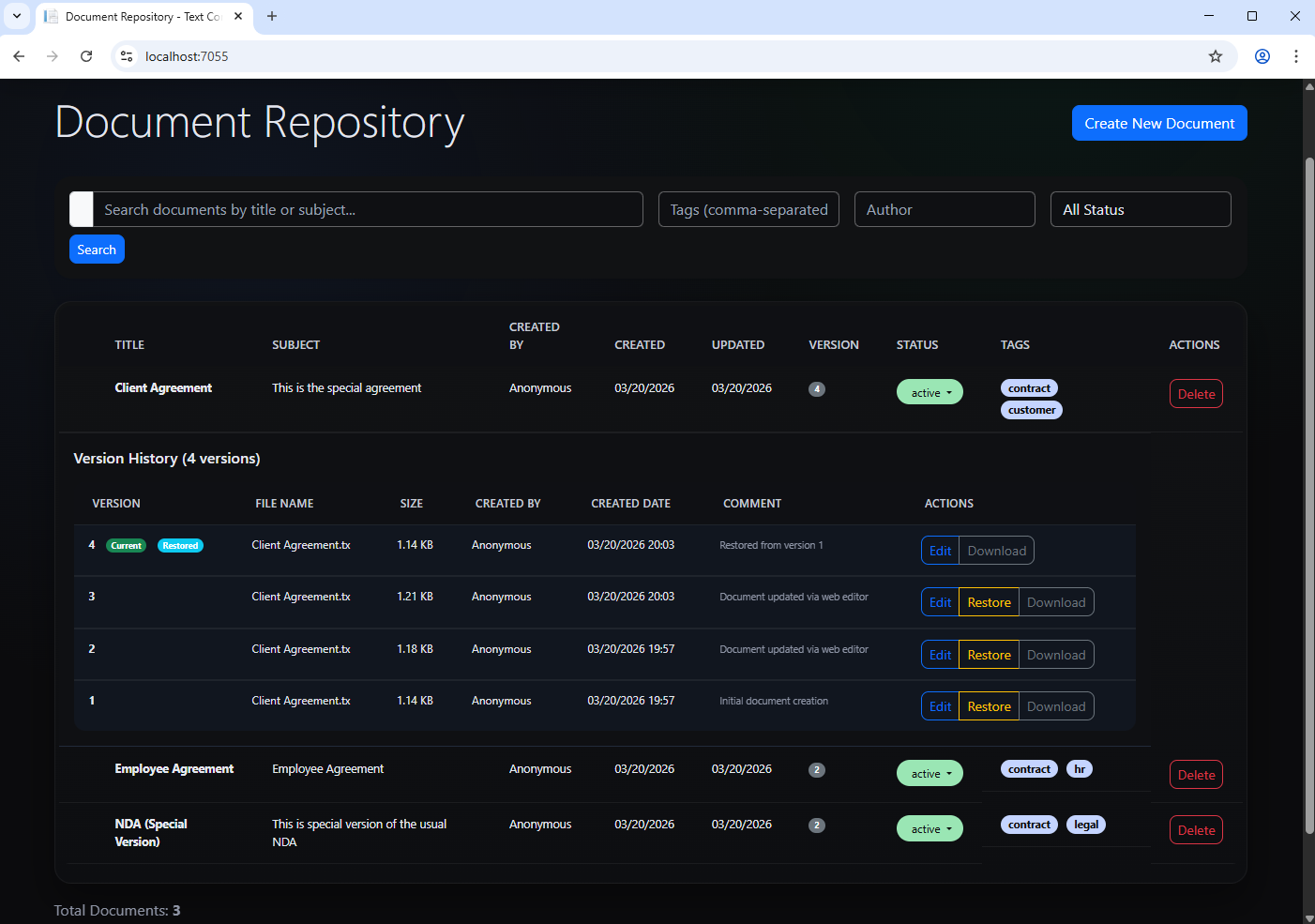Click the site info icon in address bar
1315x924 pixels.
coord(126,56)
